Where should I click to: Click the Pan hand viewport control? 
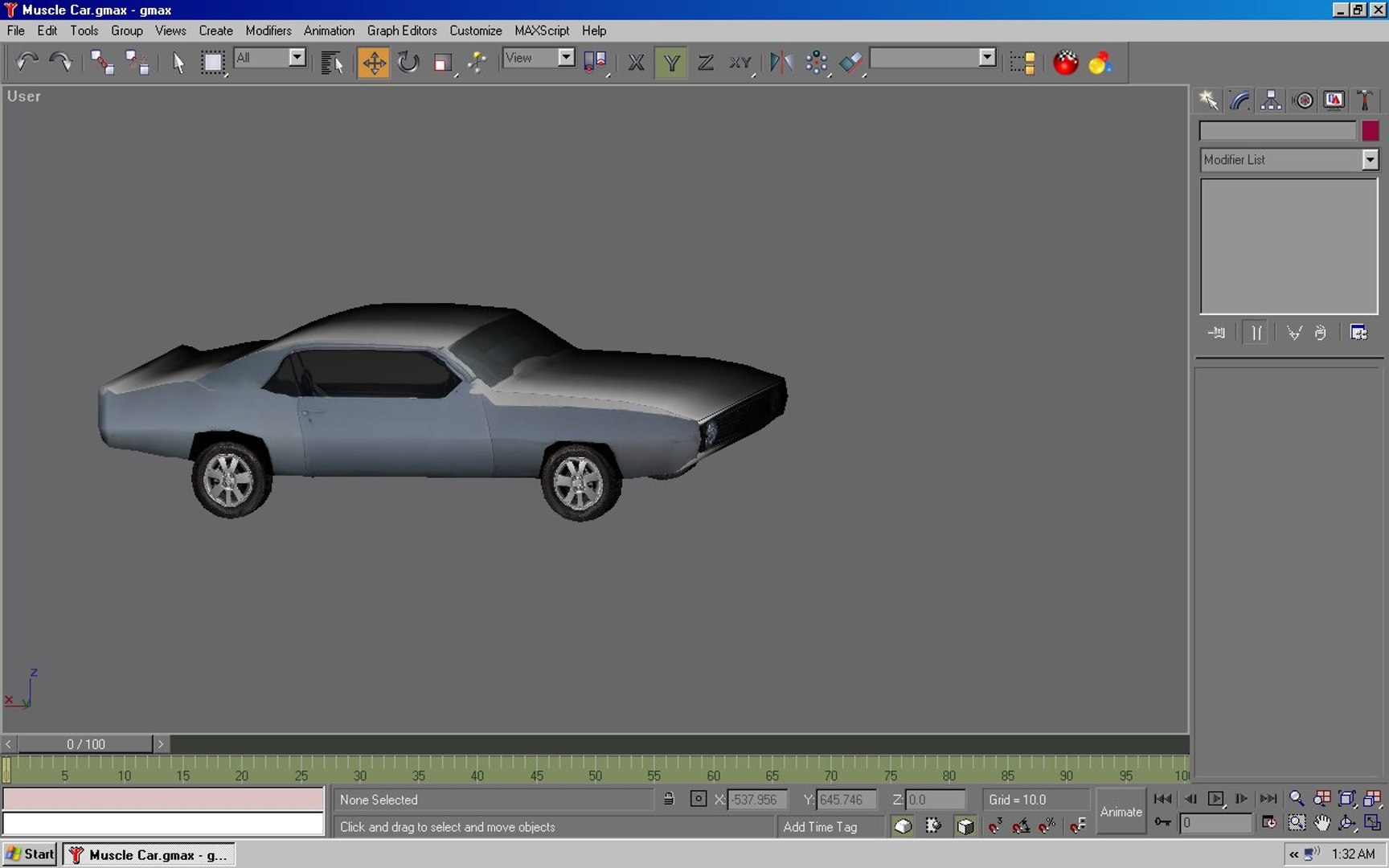pos(1321,823)
